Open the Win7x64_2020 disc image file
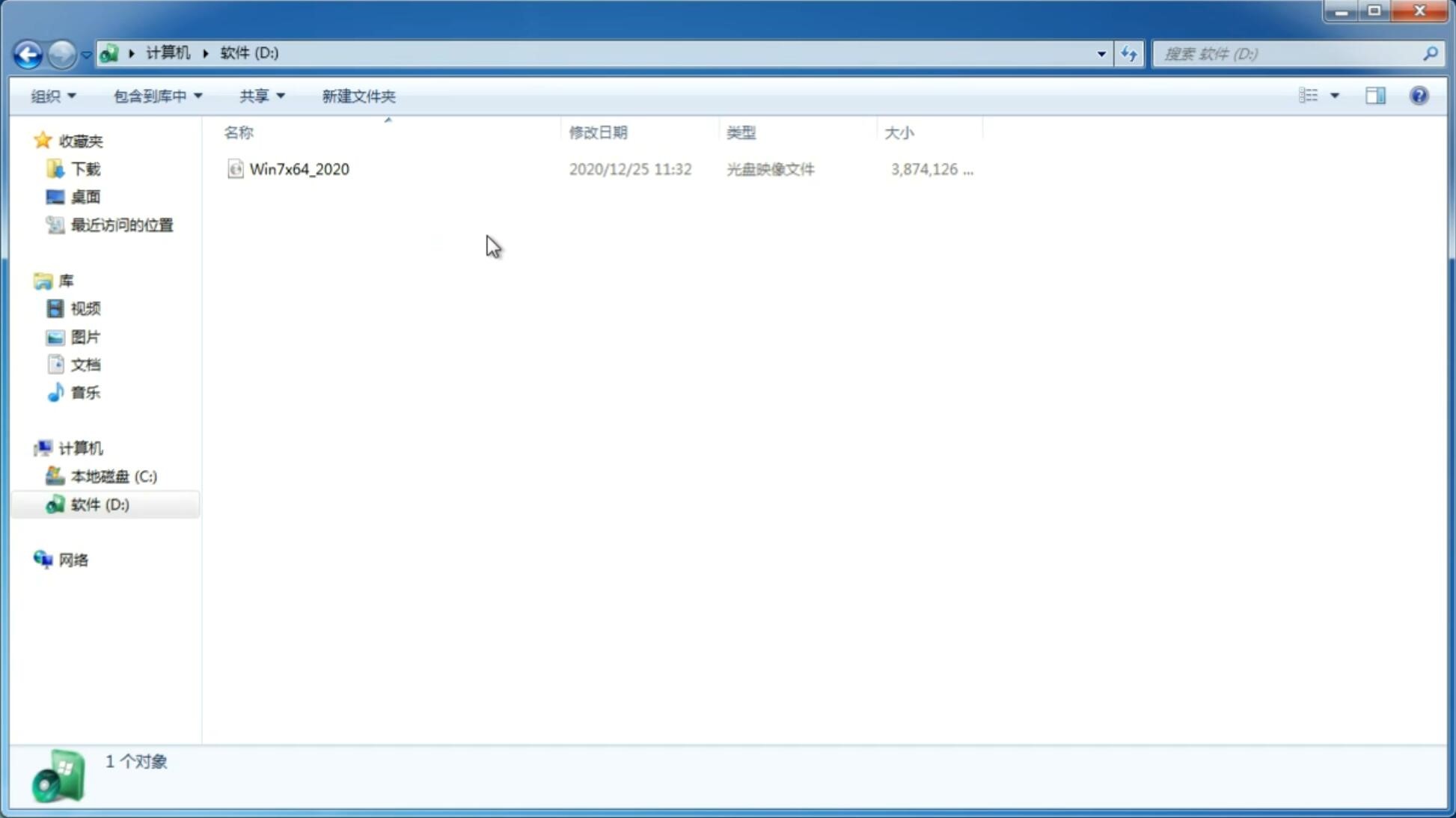 (x=298, y=169)
